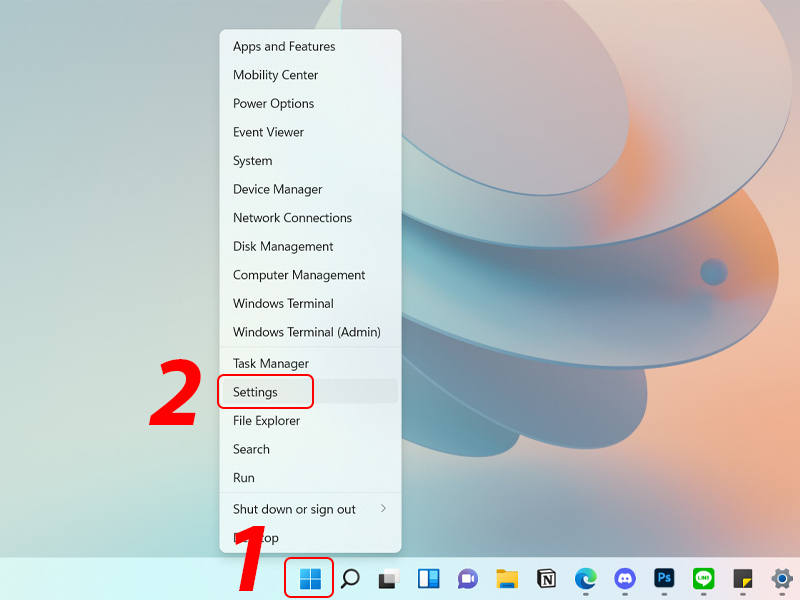Launch the Teams Chat taskbar icon
800x600 pixels.
point(468,579)
